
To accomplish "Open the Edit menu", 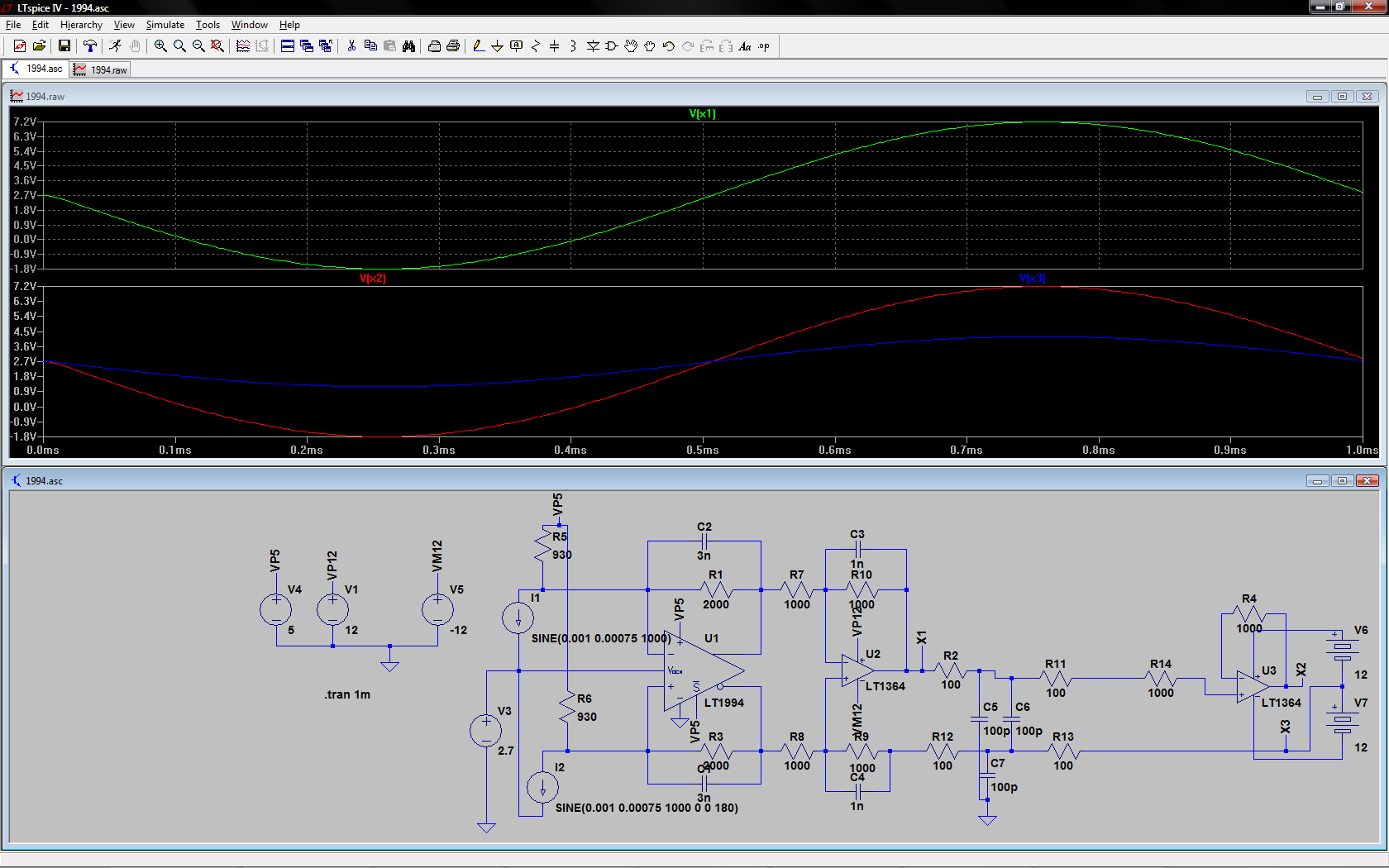I will (41, 25).
